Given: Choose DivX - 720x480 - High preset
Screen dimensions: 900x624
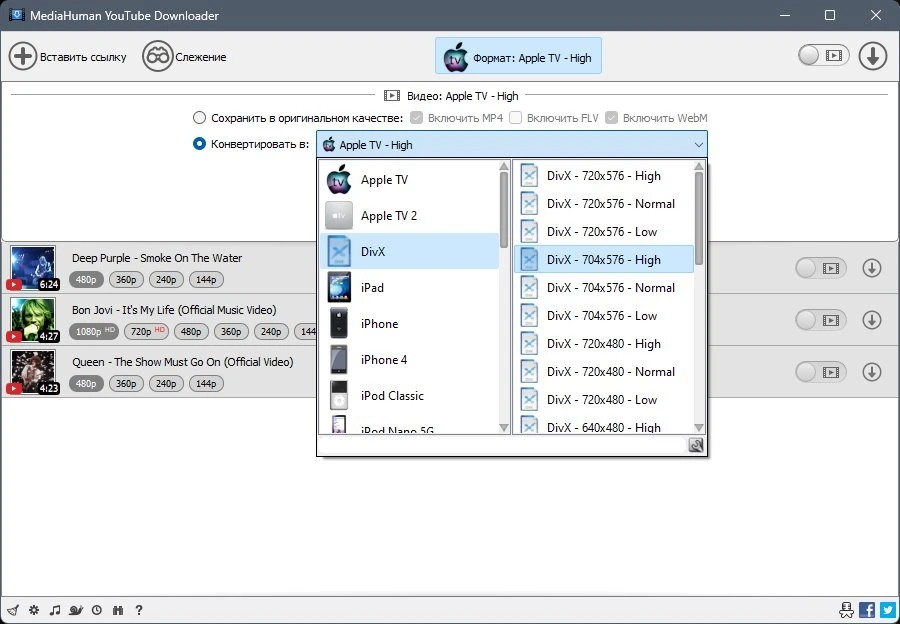Looking at the screenshot, I should 604,344.
